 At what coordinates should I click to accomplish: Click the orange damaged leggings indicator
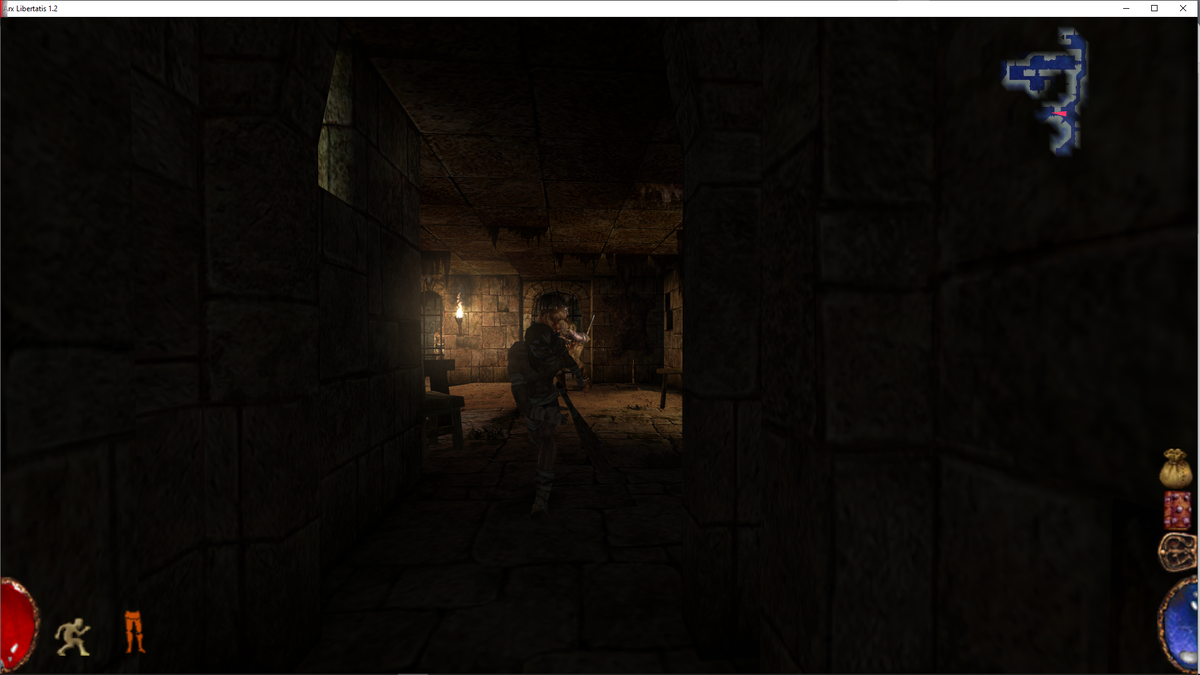tap(135, 632)
